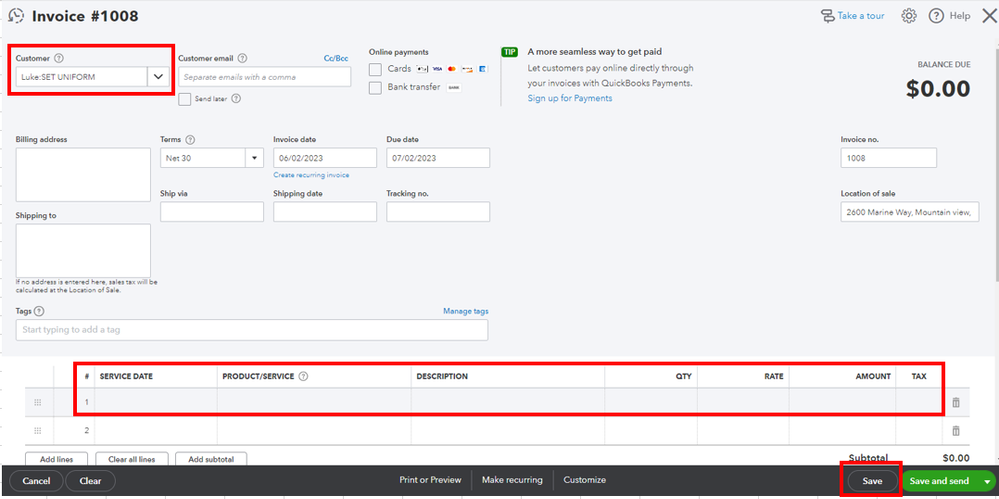
Task: Click the Help question mark icon
Action: [936, 16]
